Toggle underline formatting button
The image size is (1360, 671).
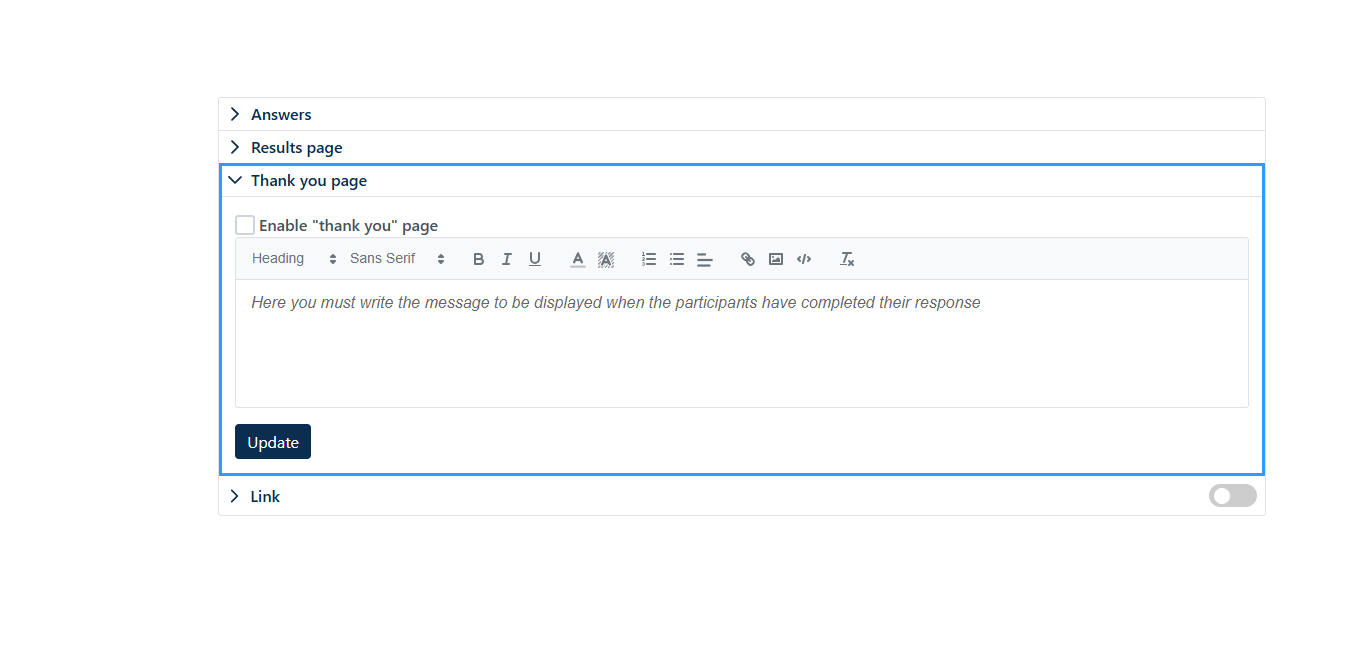(x=535, y=259)
